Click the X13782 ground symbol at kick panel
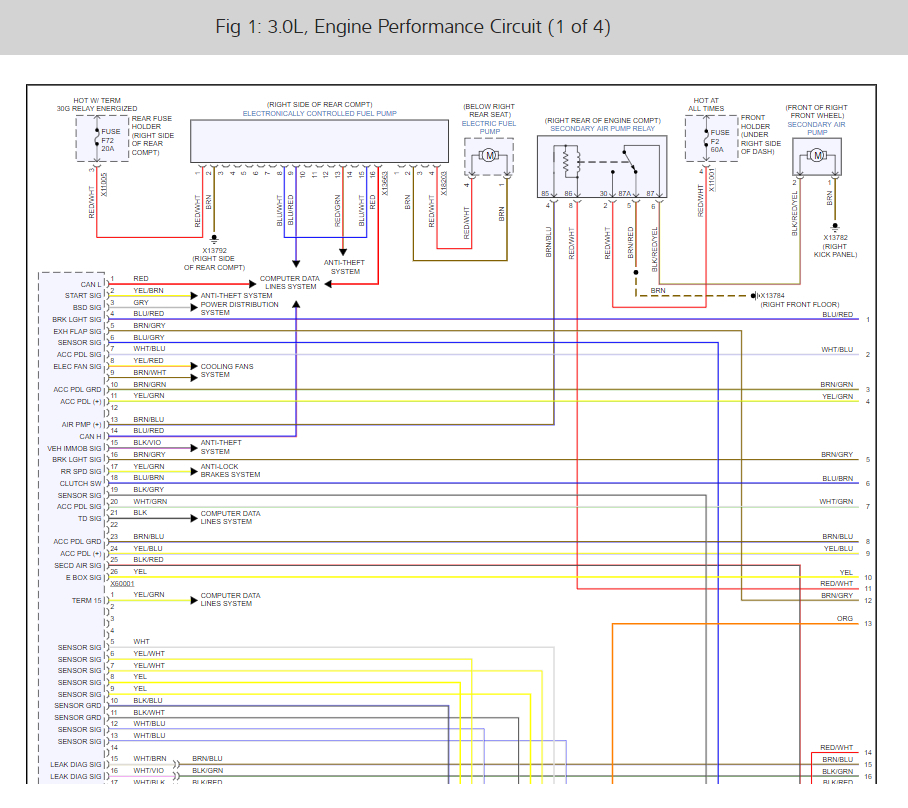The image size is (908, 808). [834, 226]
